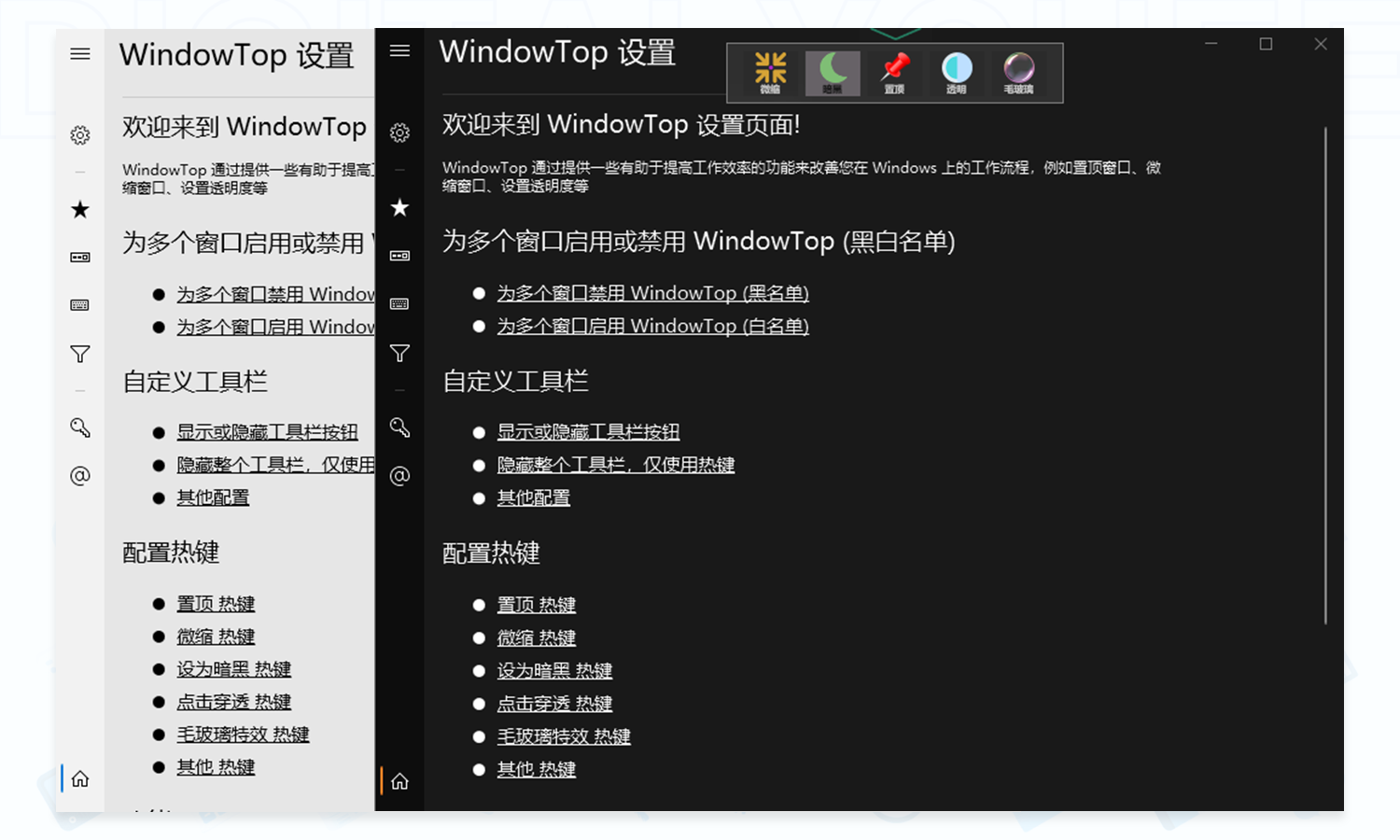The width and height of the screenshot is (1400, 840).
Task: Open 其他 热键 link in dark window
Action: click(x=536, y=769)
